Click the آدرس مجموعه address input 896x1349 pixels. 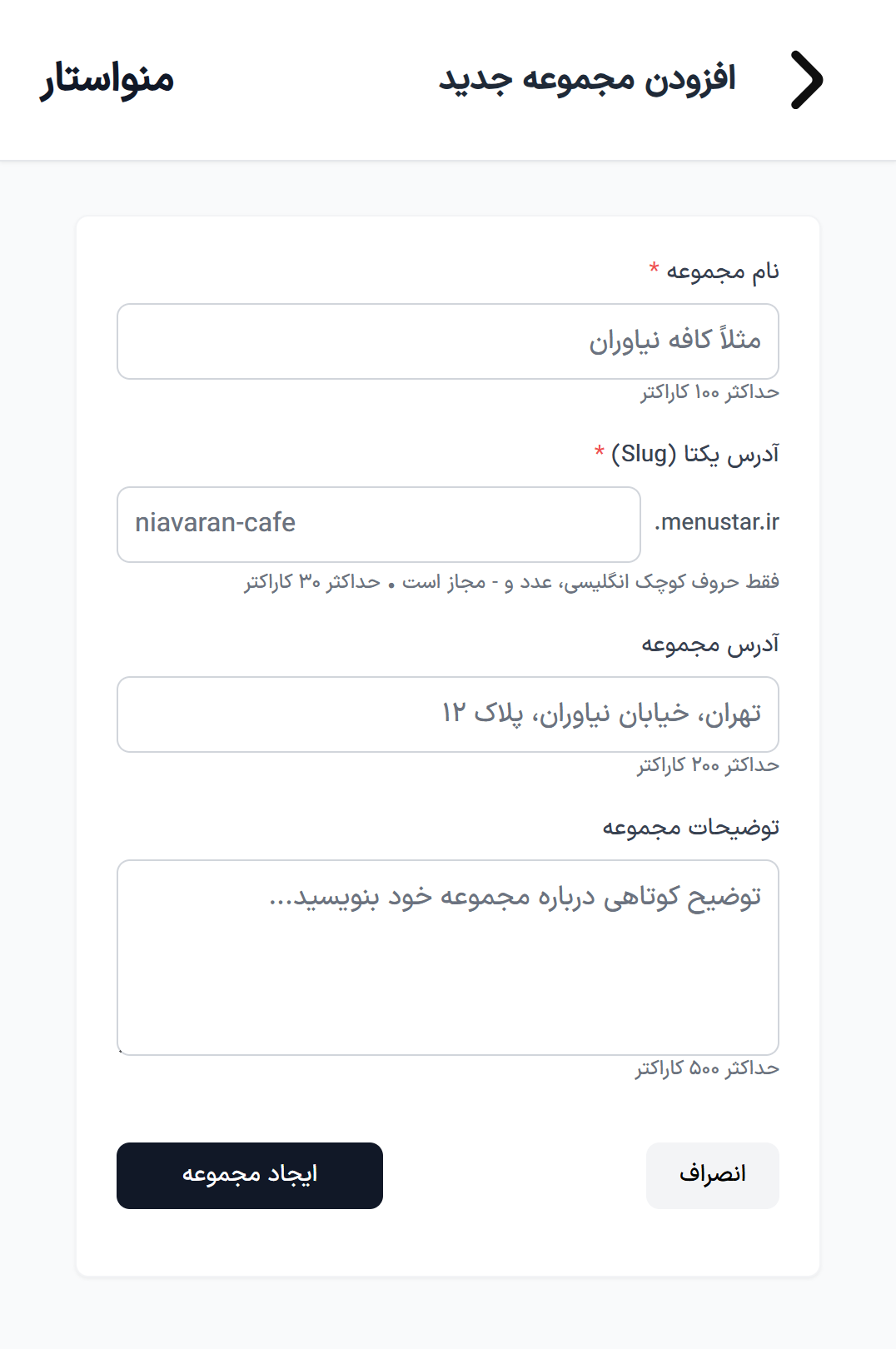point(448,714)
